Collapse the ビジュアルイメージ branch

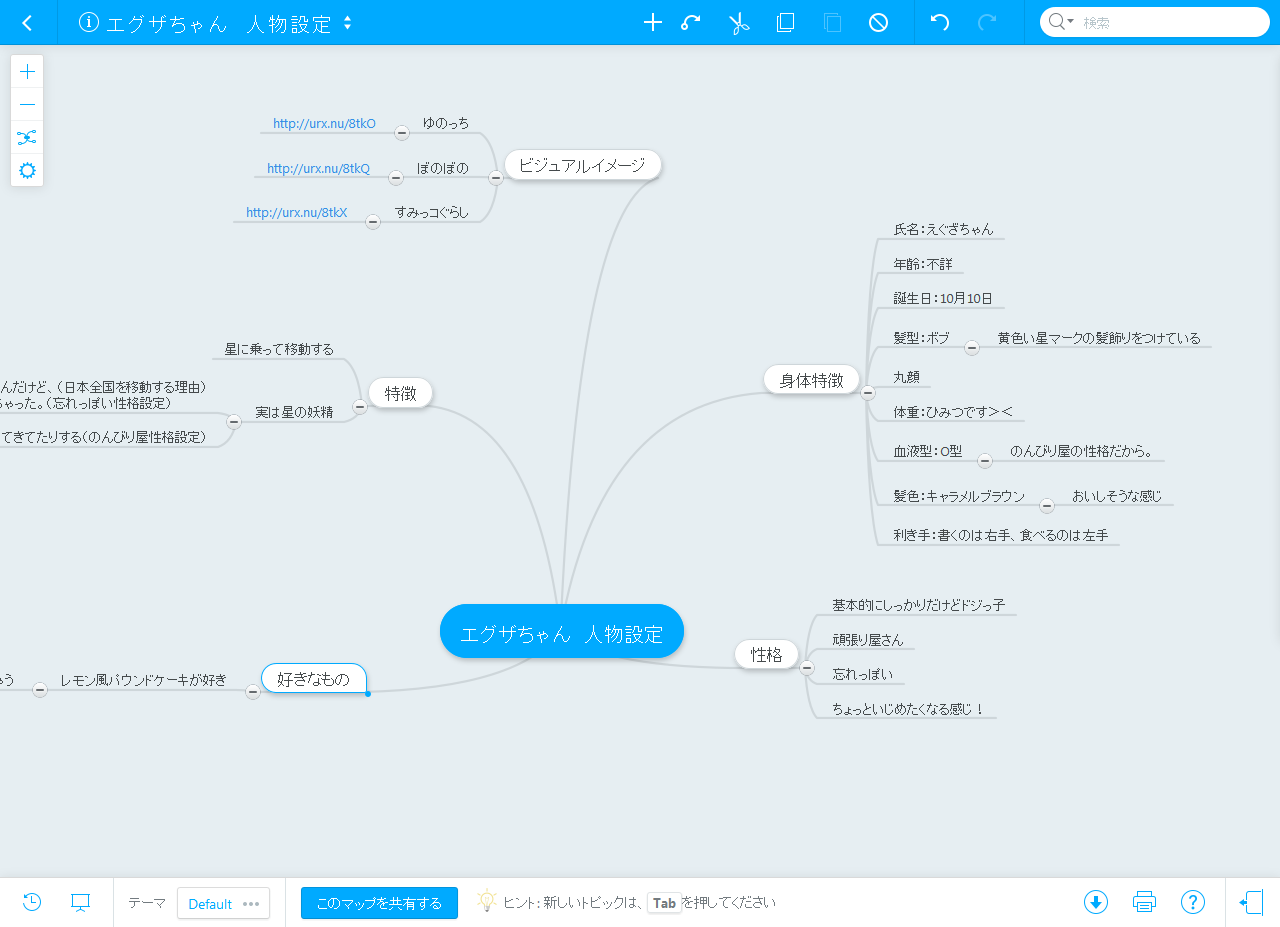pos(495,178)
